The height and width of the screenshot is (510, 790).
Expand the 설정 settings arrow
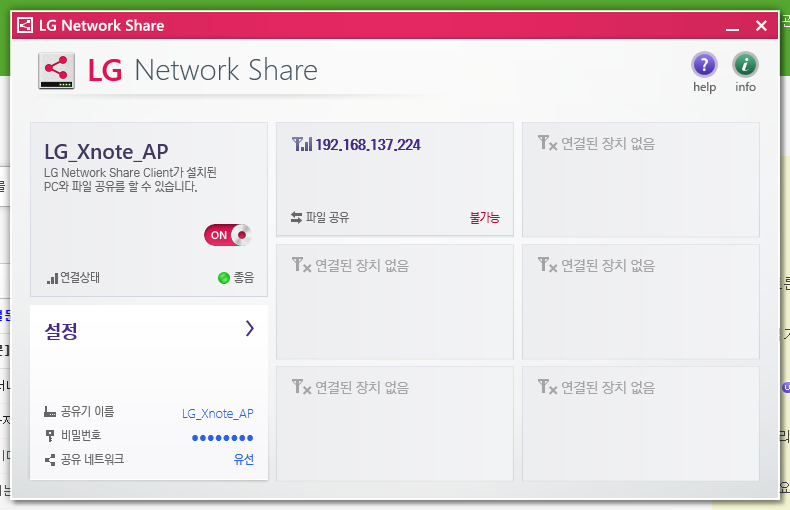coord(249,329)
